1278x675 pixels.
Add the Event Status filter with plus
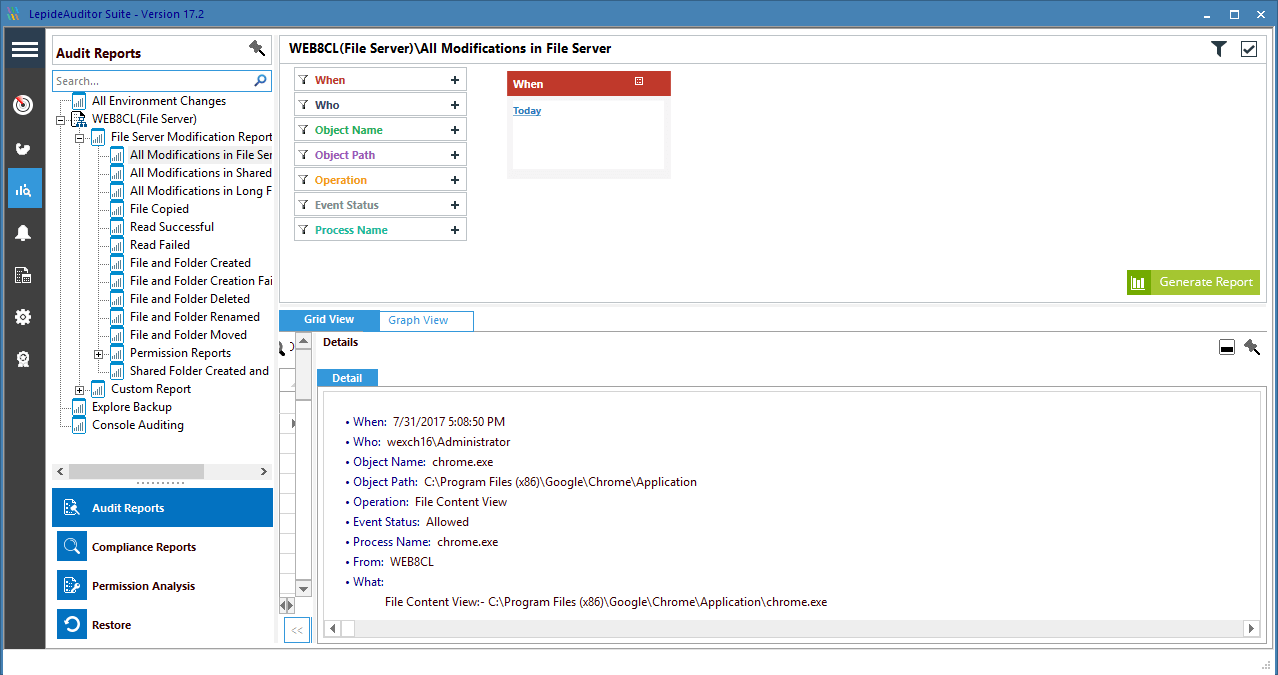click(x=454, y=205)
